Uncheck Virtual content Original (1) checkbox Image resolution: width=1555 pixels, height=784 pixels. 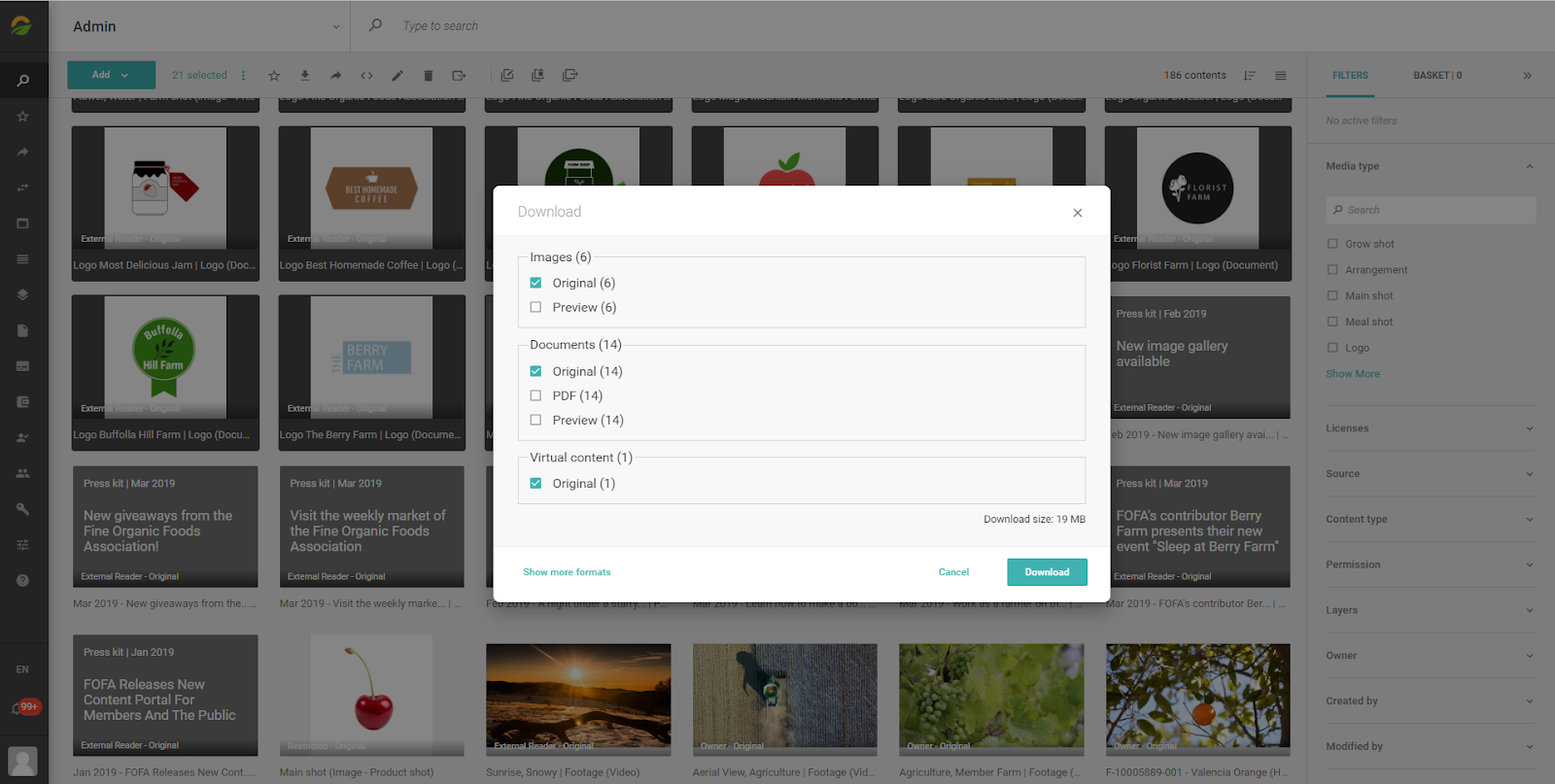pos(536,483)
